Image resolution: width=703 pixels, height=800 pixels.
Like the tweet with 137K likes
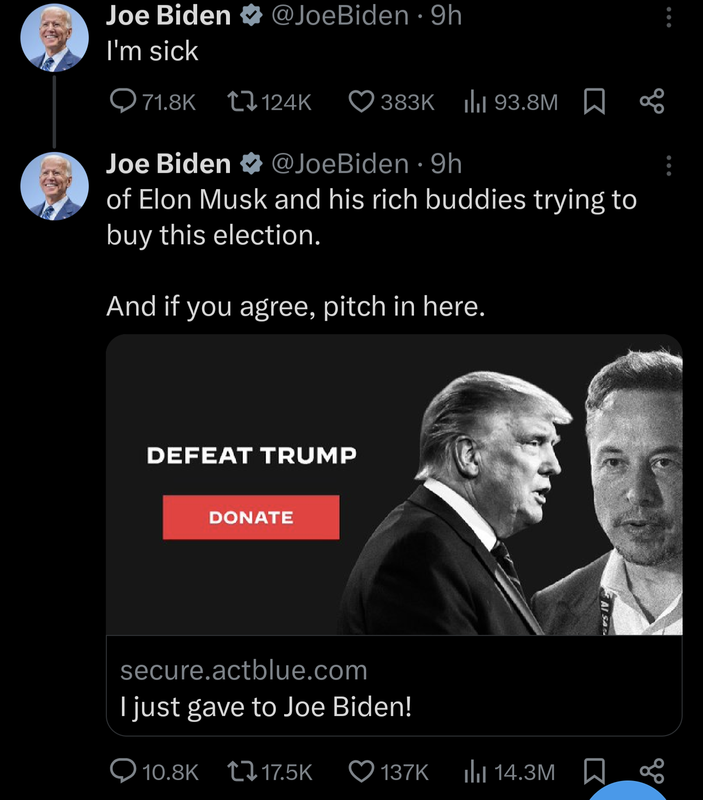click(x=361, y=771)
